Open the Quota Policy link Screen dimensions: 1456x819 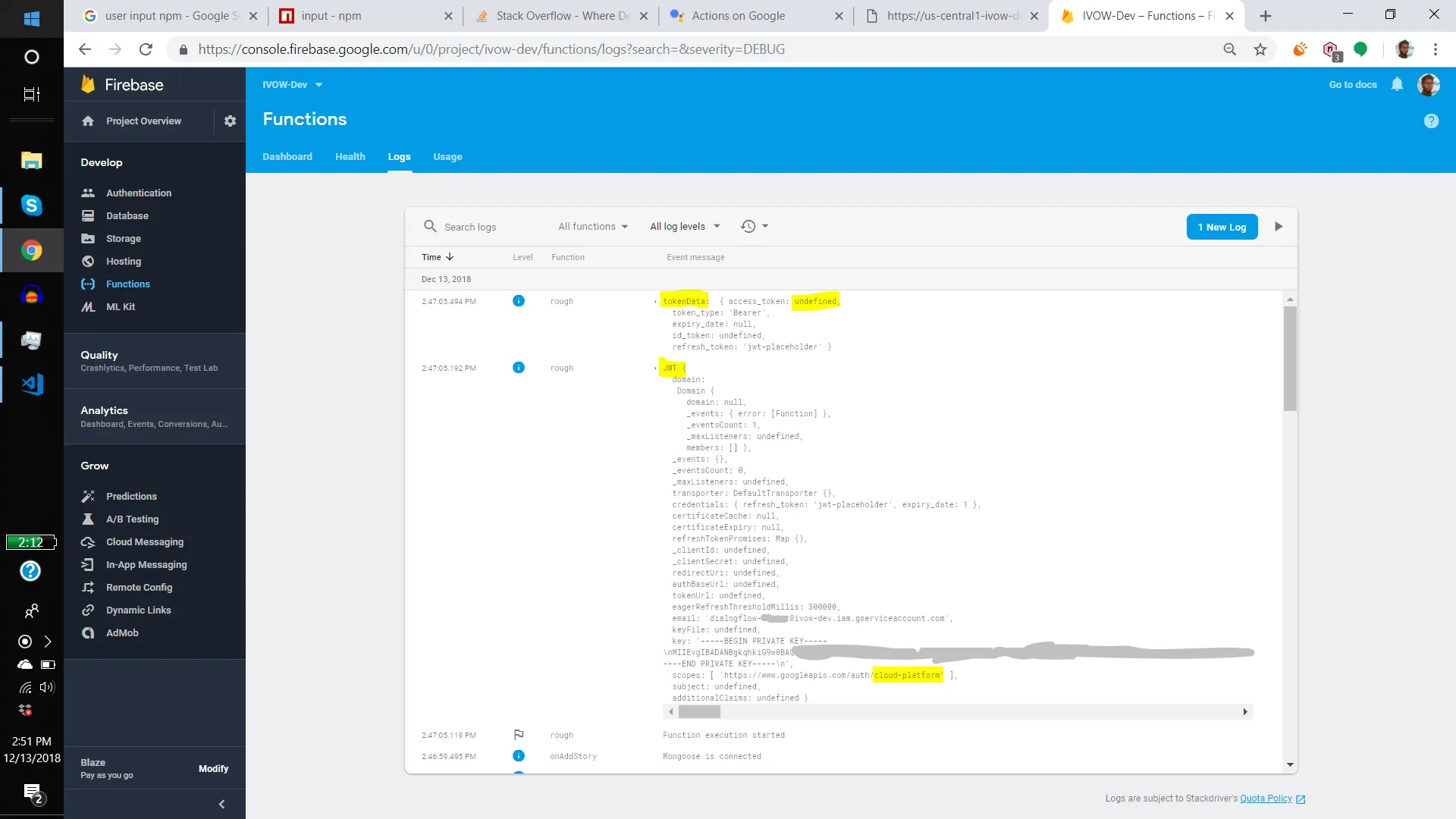[x=1266, y=799]
